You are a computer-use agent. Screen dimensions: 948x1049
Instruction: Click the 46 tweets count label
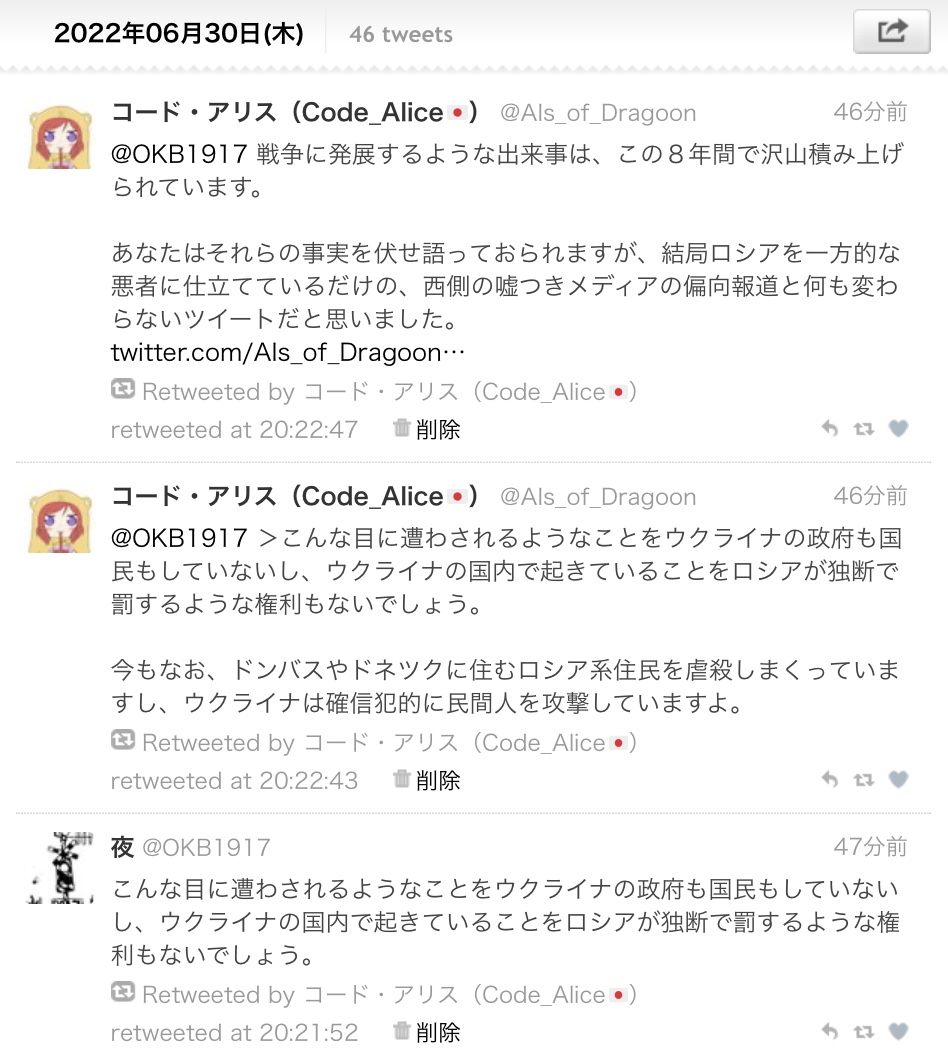click(401, 34)
